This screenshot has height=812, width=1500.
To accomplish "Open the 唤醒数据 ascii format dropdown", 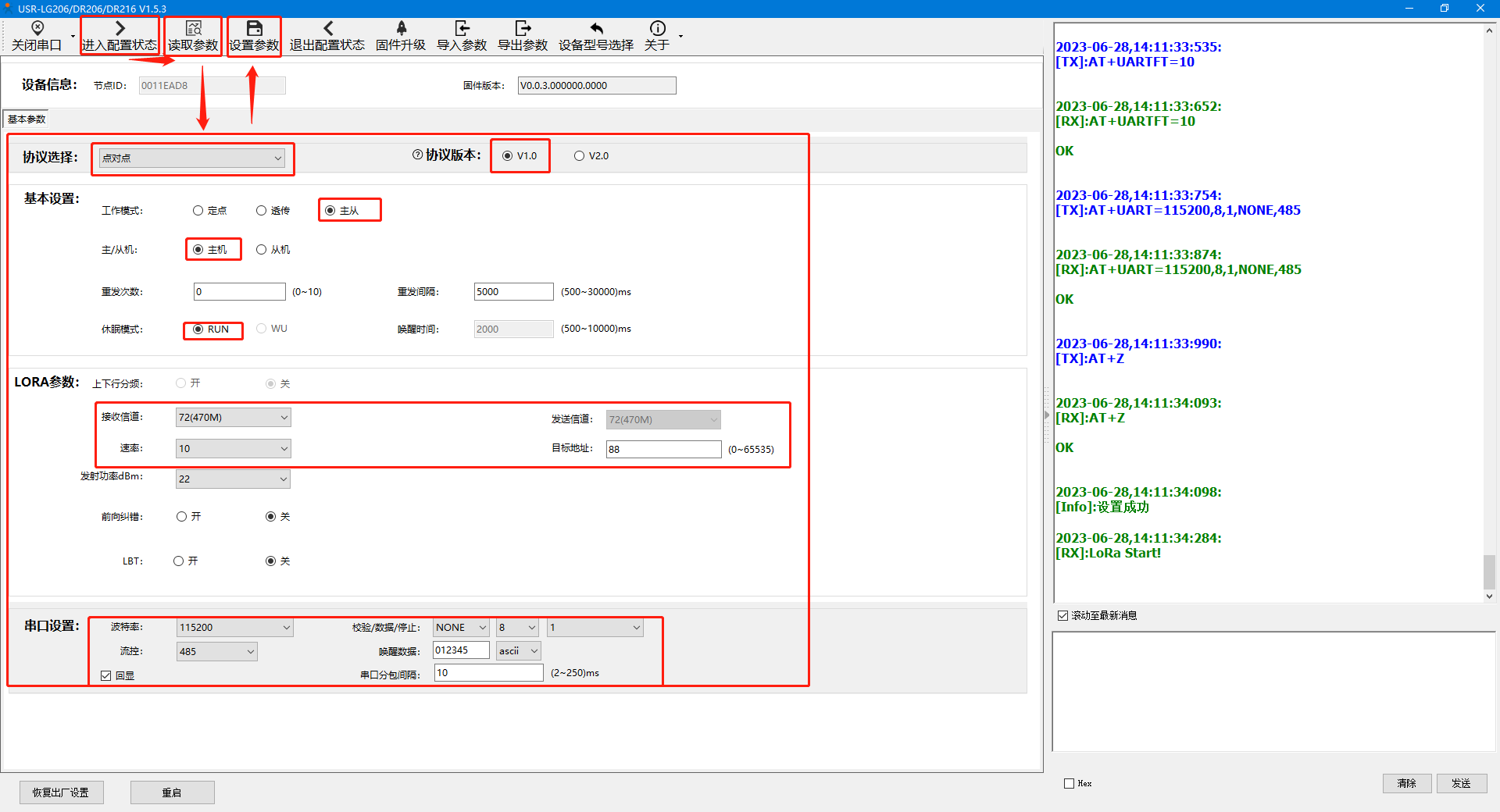I will coord(519,650).
